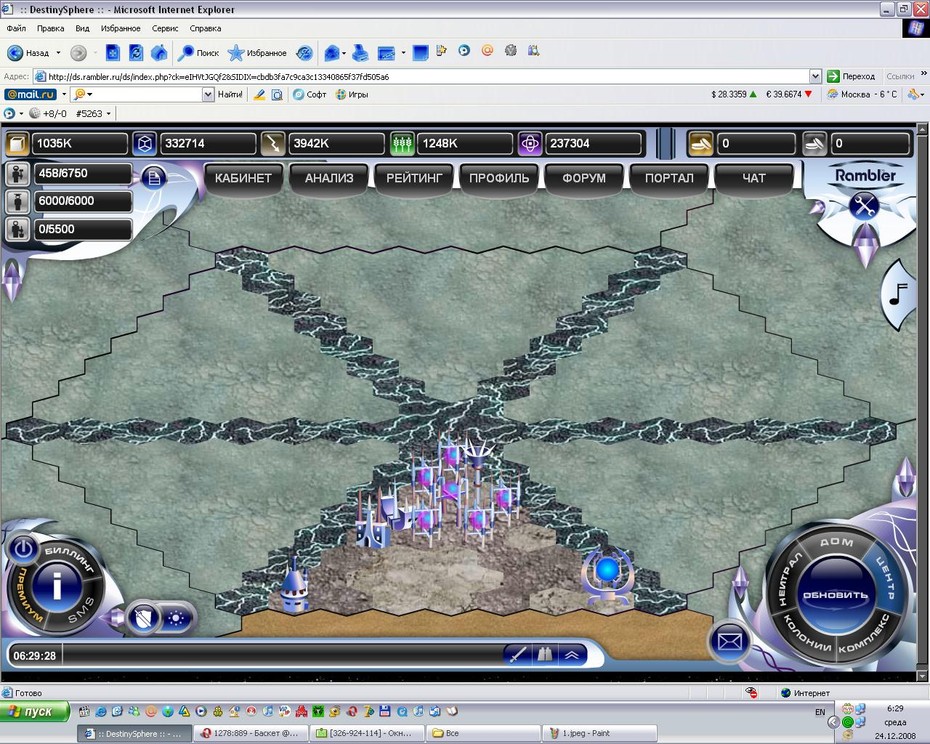Go to ДОМ on navigation wheel
The image size is (930, 744).
pos(836,542)
